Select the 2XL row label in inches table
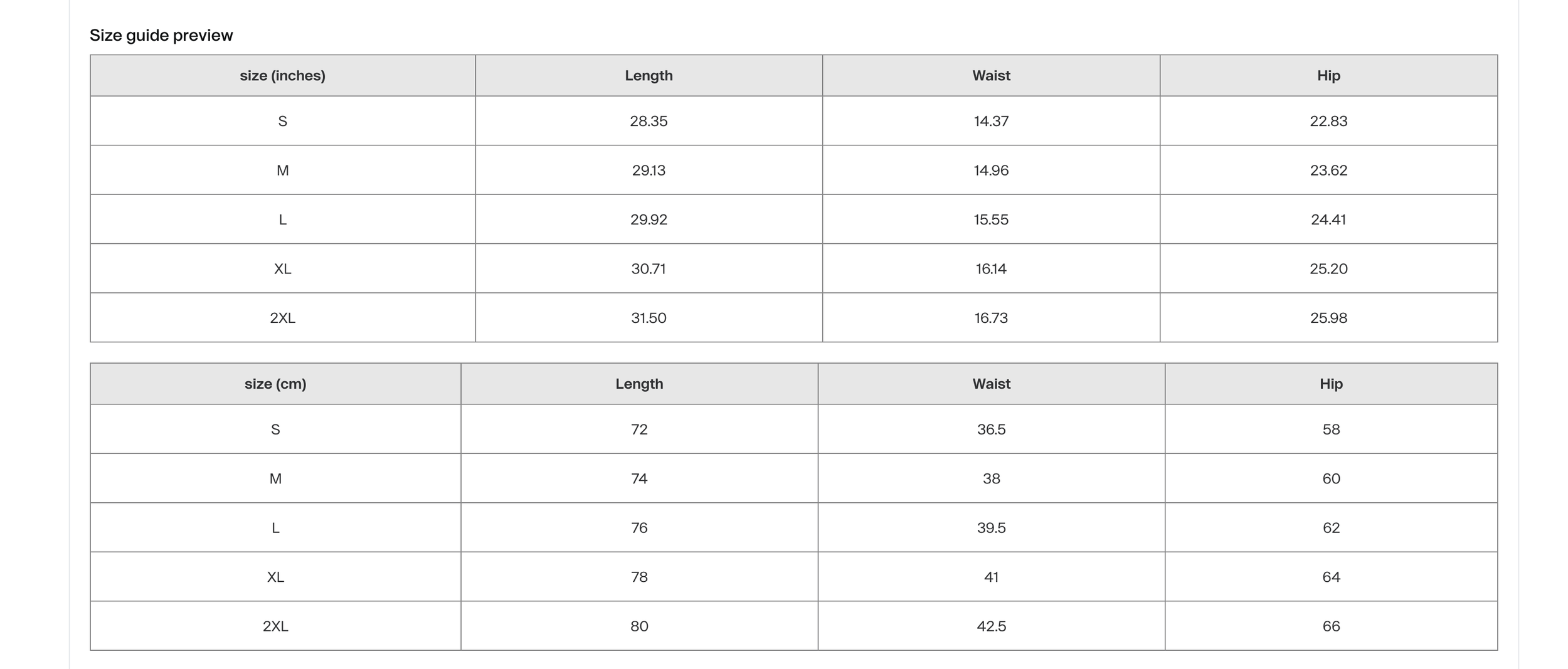Screen dimensions: 1568x669 pos(282,318)
